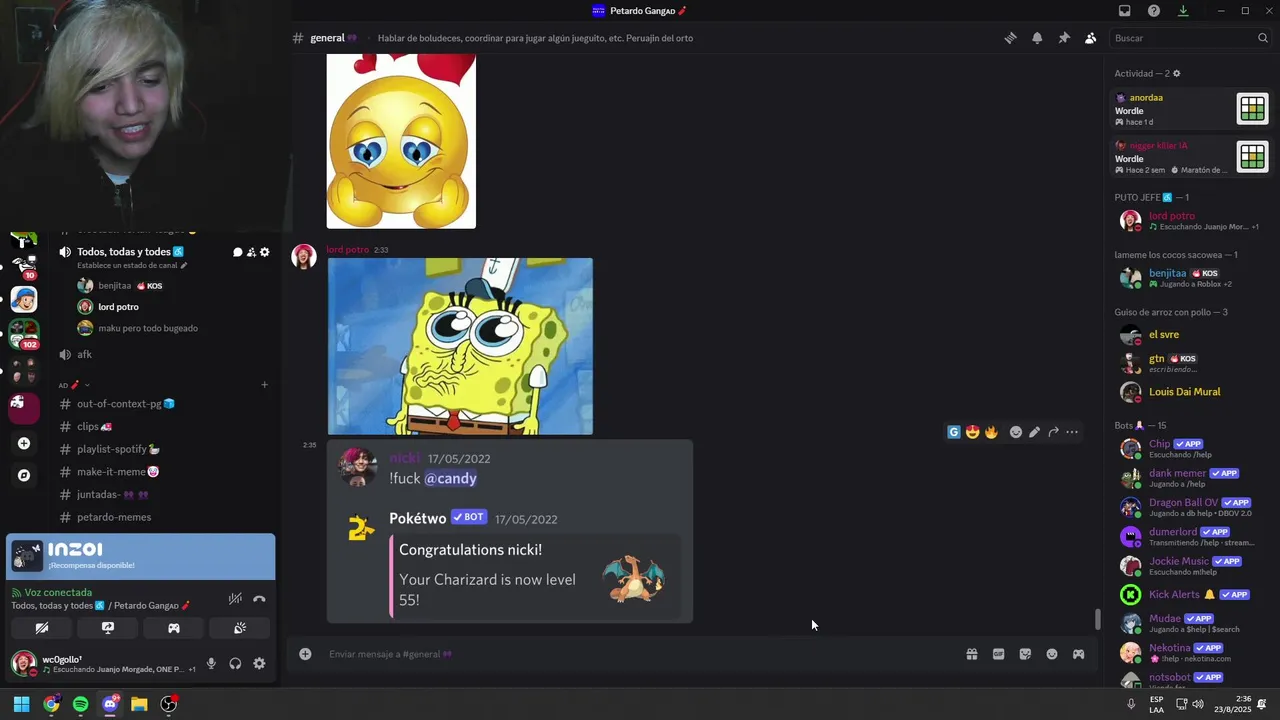The width and height of the screenshot is (1280, 720).
Task: Open the heart-eyes emoji image
Action: point(401,141)
